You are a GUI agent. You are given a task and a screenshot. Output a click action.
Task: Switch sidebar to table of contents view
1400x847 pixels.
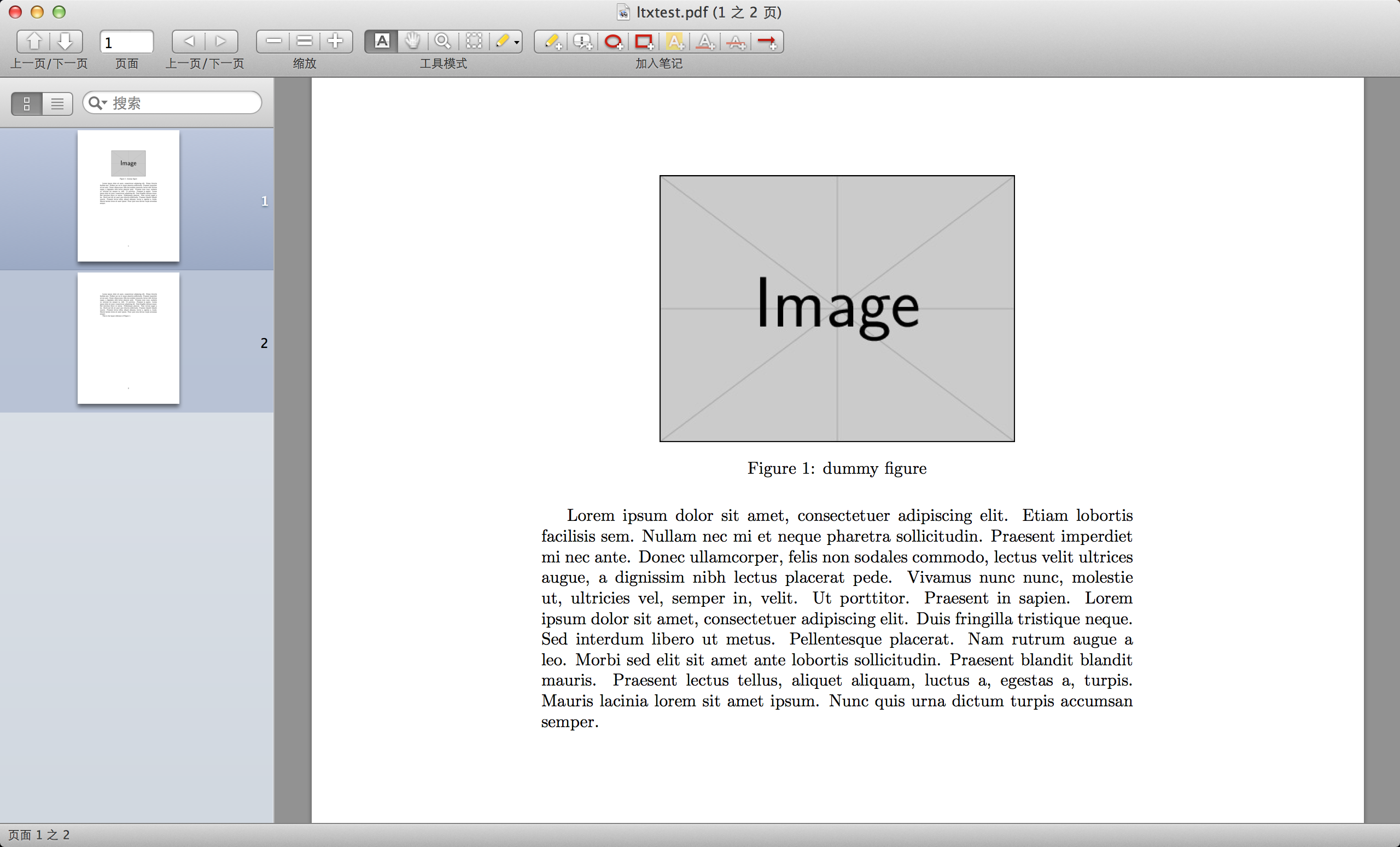tap(57, 103)
